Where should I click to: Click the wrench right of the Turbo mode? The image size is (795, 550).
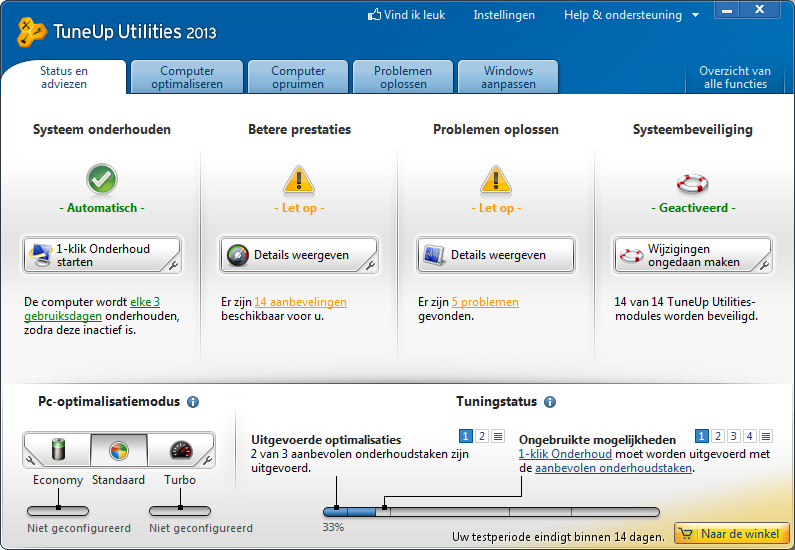tap(207, 460)
